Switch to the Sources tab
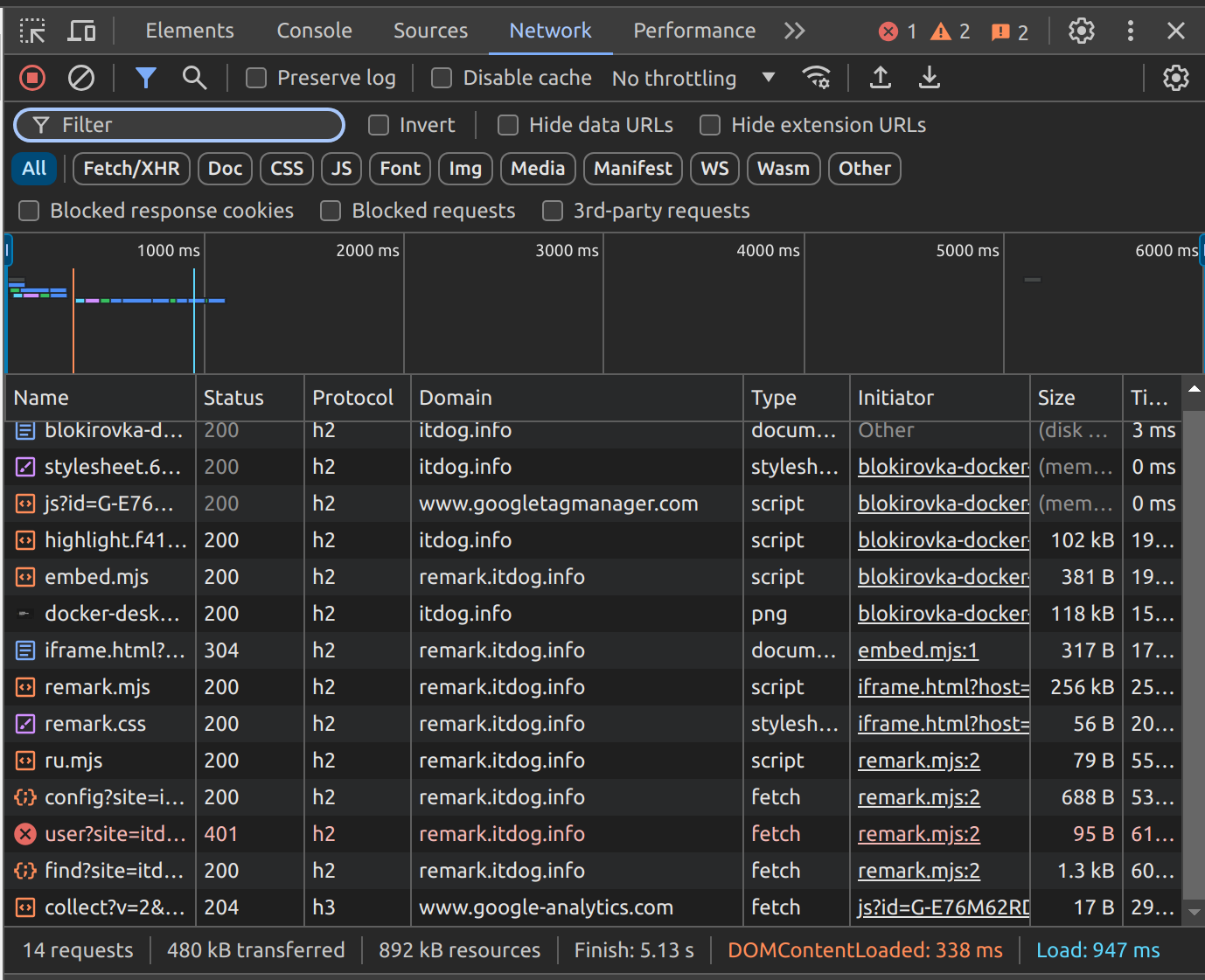Image resolution: width=1205 pixels, height=980 pixels. (430, 31)
